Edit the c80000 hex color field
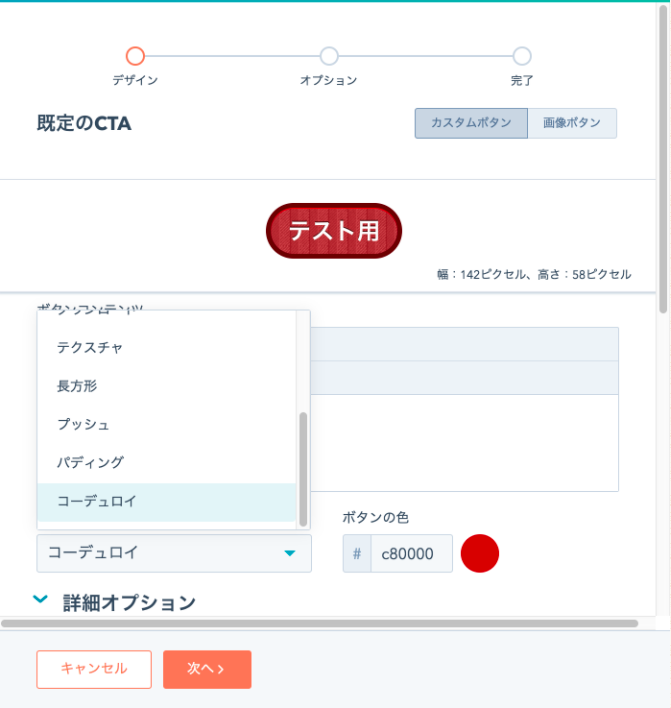 click(410, 554)
